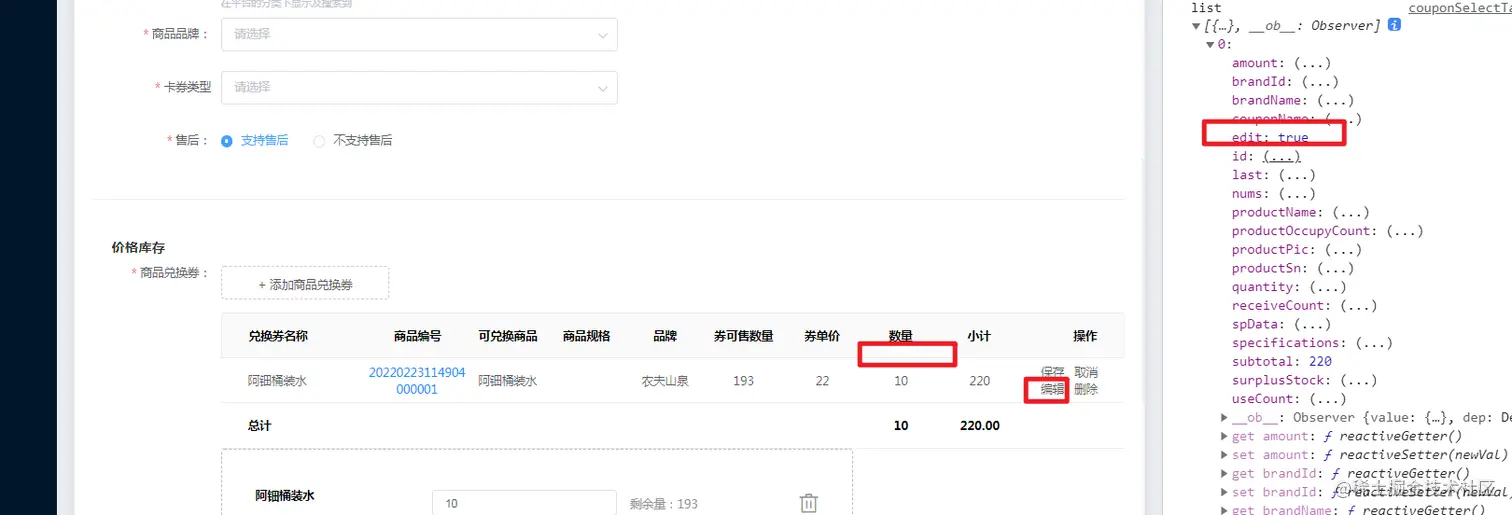
Task: Click 编辑 in the operations column
Action: click(1052, 389)
